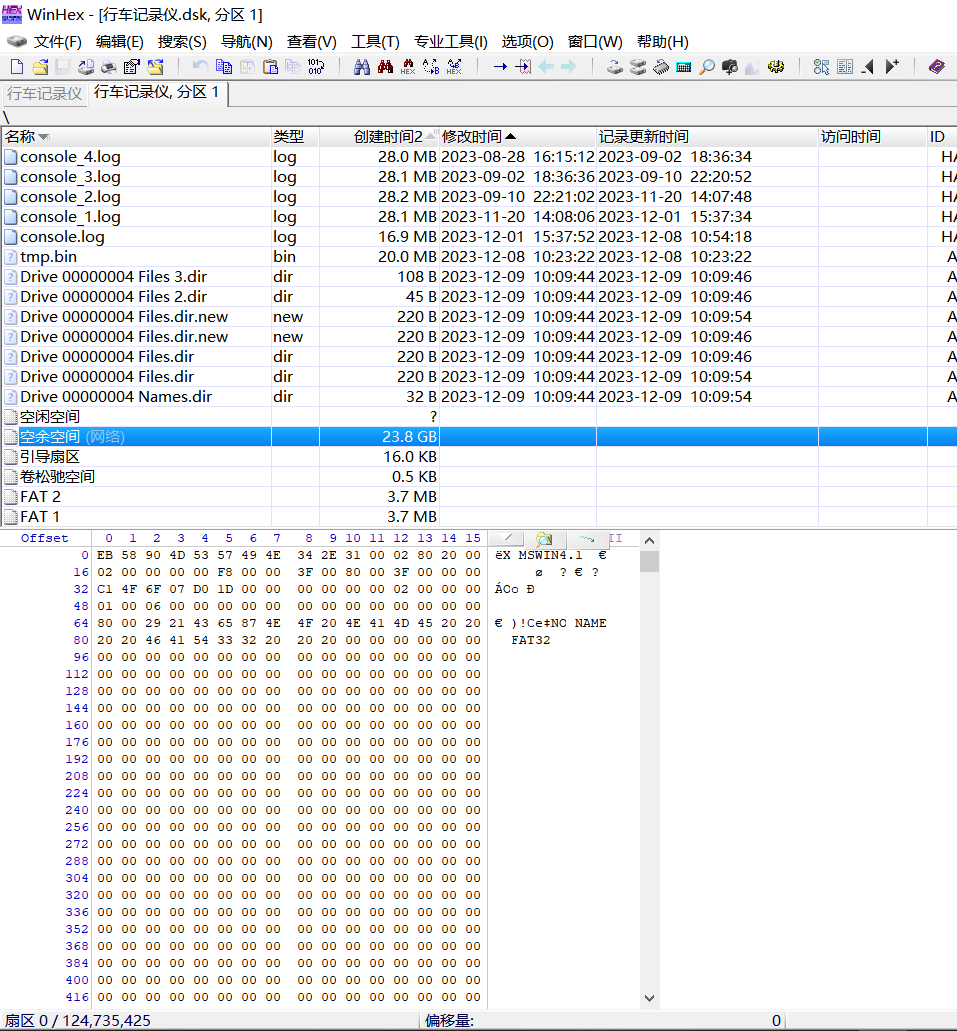Image resolution: width=957 pixels, height=1031 pixels.
Task: Click the folder magnifier icon above hex text
Action: 544,539
